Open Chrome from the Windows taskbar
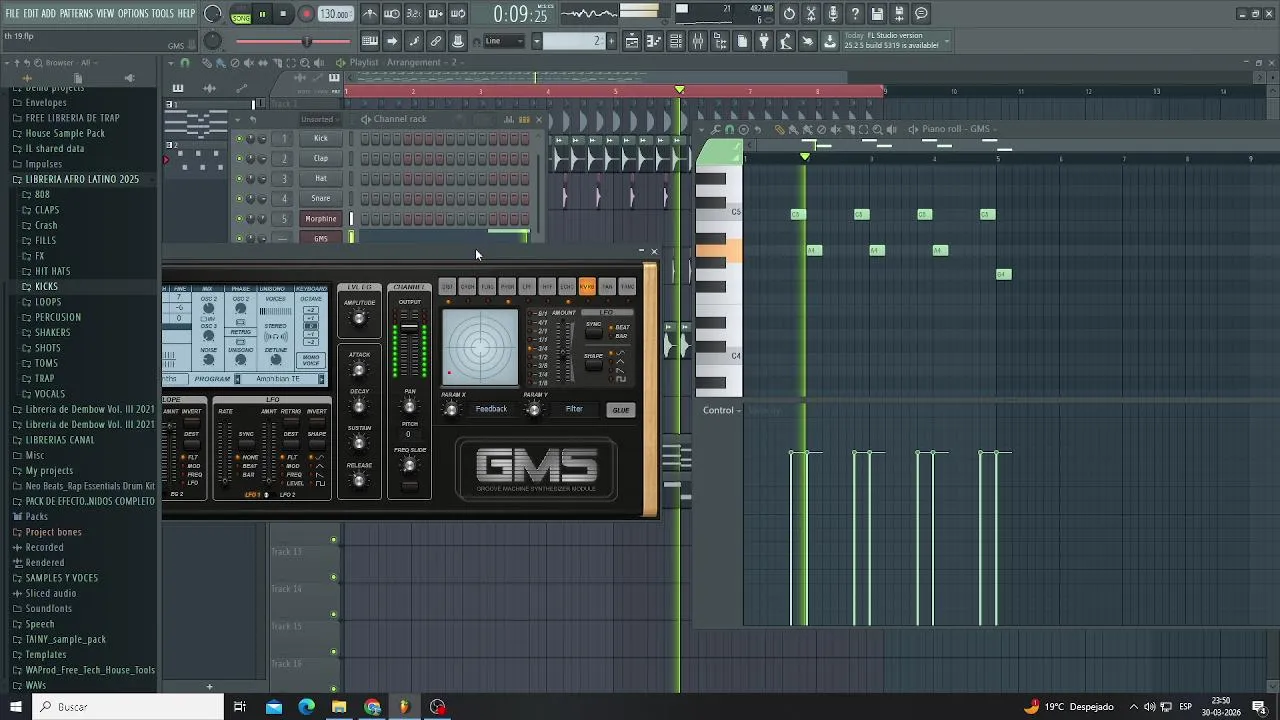Image resolution: width=1280 pixels, height=720 pixels. pyautogui.click(x=372, y=707)
